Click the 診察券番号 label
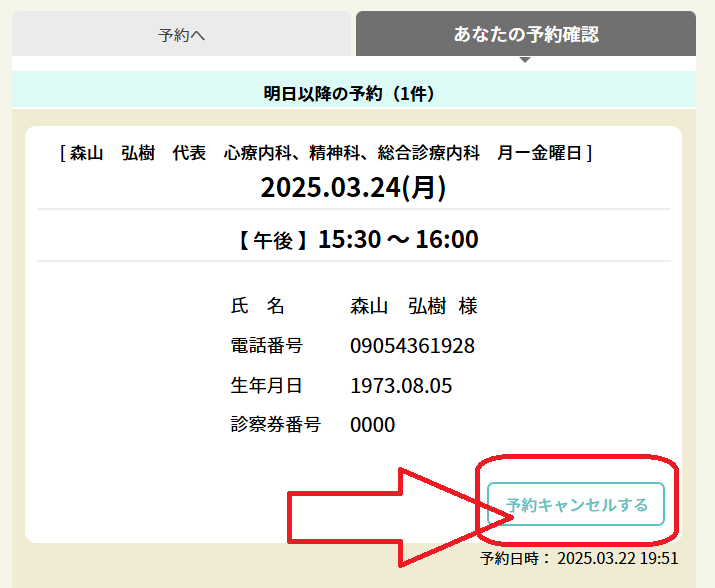Image resolution: width=715 pixels, height=588 pixels. click(x=275, y=425)
